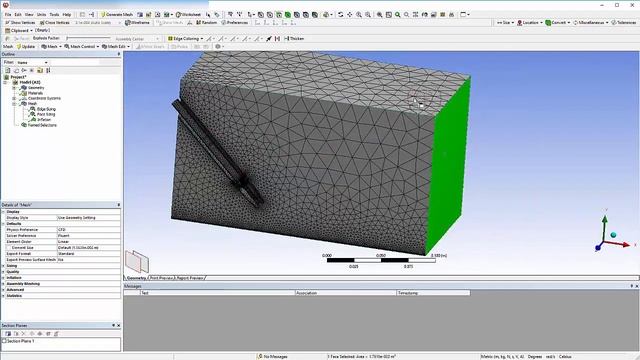Viewport: 640px width, 360px height.
Task: Click the Zoom to Fit green magnifier
Action: tap(398, 14)
